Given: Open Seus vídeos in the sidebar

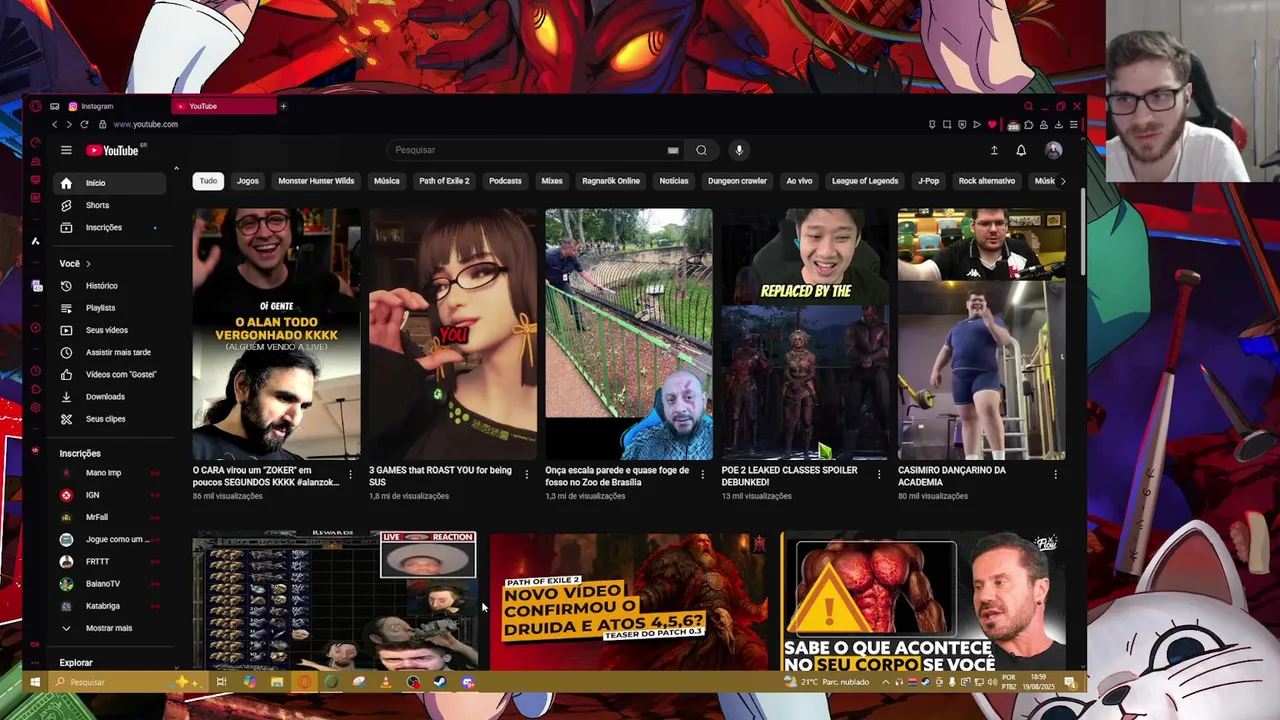Looking at the screenshot, I should pos(110,330).
